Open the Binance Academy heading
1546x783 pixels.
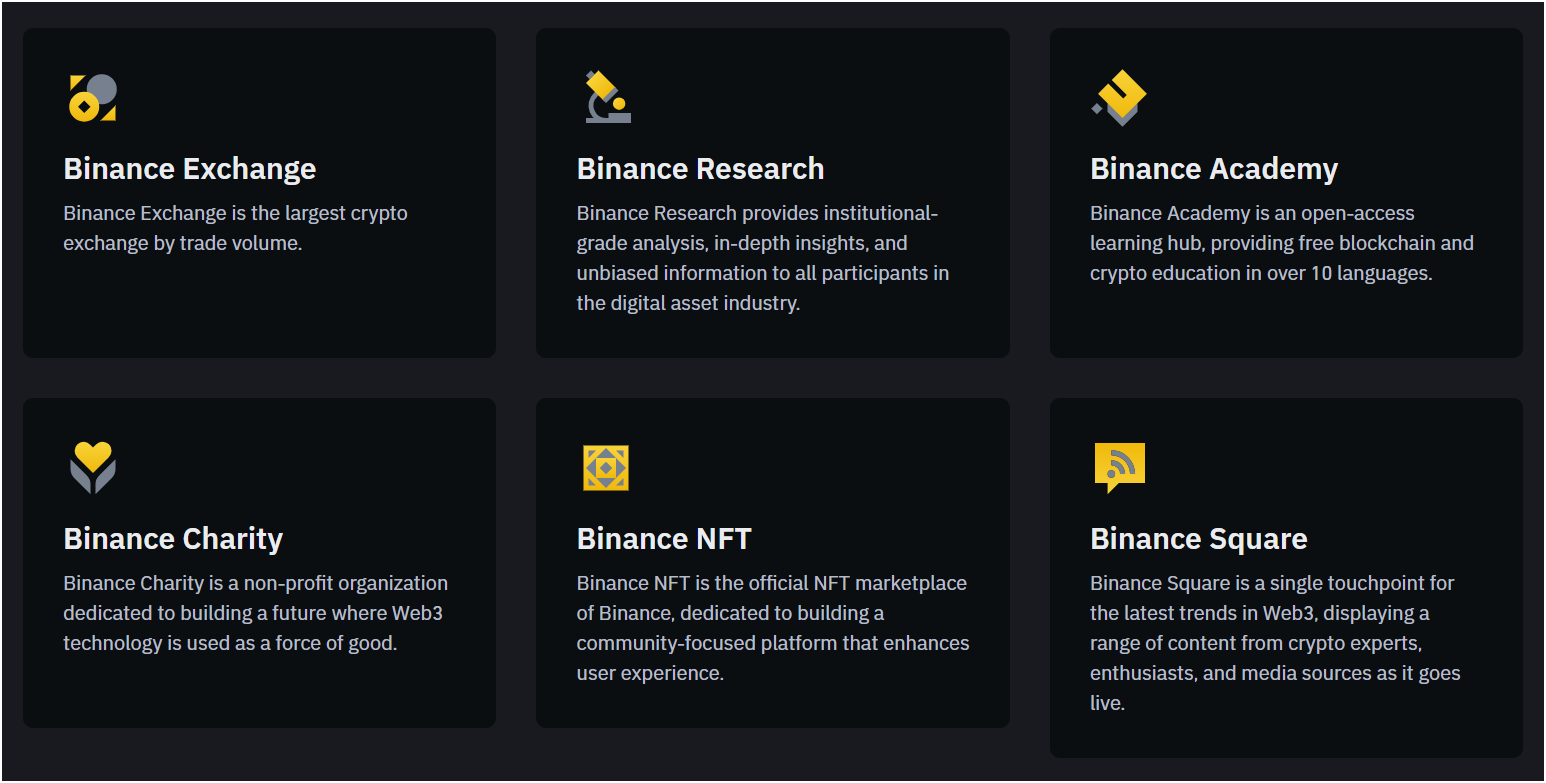pyautogui.click(x=1214, y=169)
